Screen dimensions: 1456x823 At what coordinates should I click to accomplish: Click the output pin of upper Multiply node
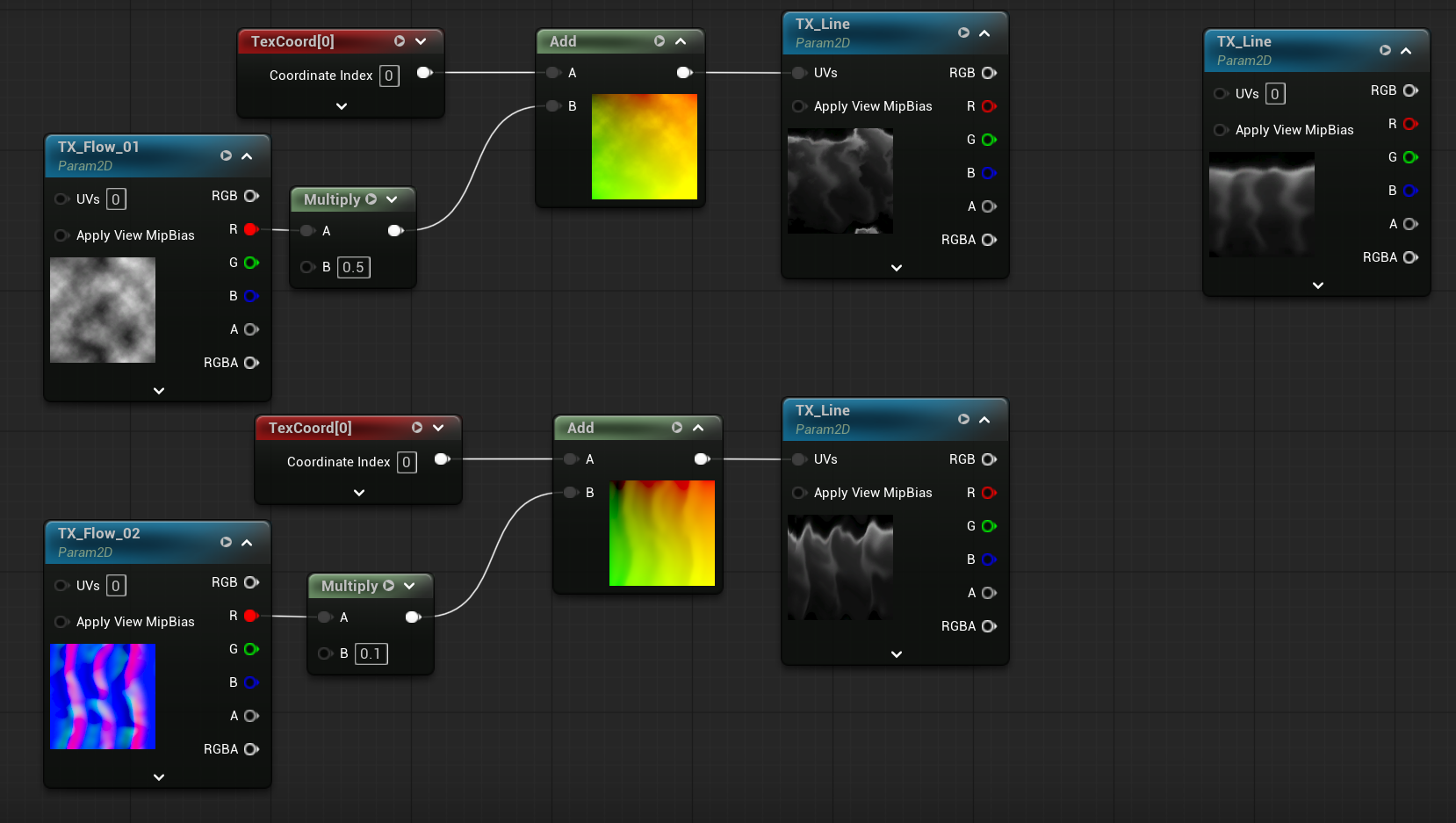tap(395, 231)
